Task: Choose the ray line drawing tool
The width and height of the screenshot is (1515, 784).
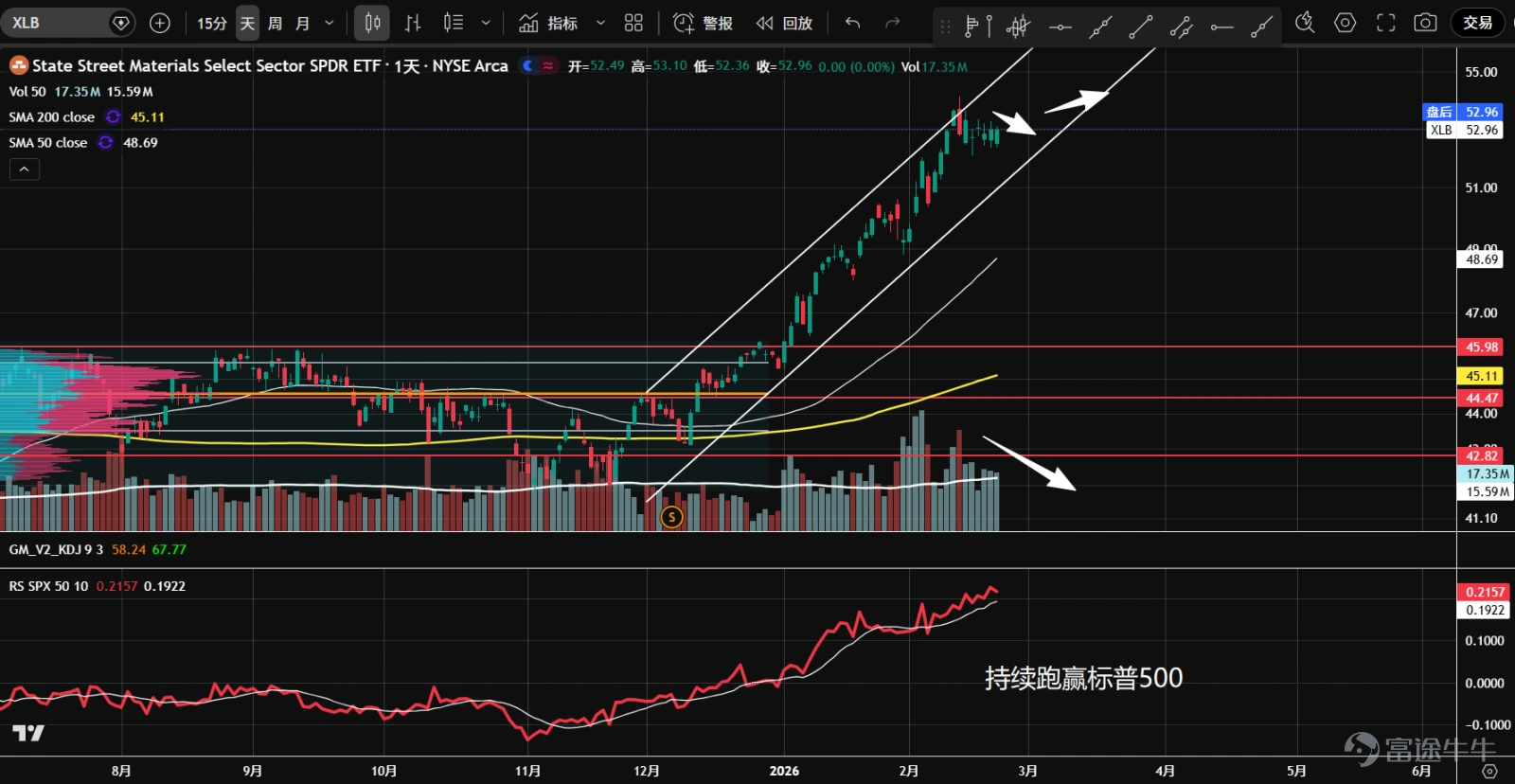Action: pyautogui.click(x=1261, y=27)
